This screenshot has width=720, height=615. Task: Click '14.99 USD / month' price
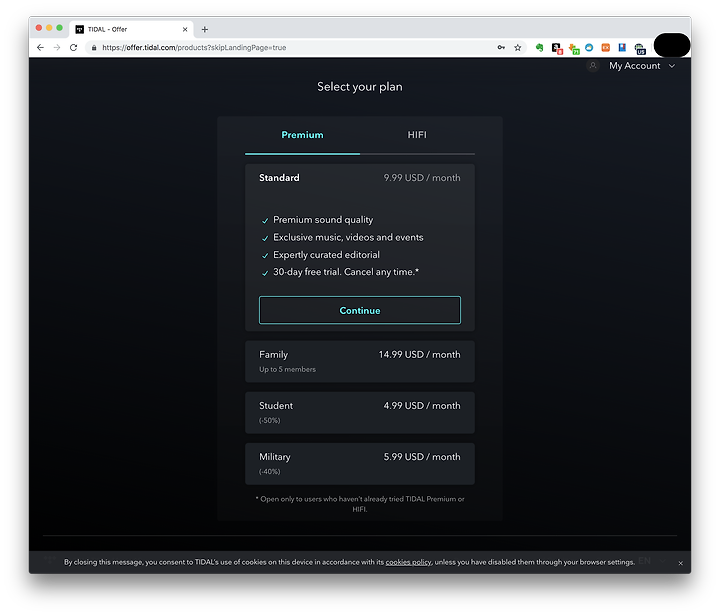pyautogui.click(x=419, y=355)
